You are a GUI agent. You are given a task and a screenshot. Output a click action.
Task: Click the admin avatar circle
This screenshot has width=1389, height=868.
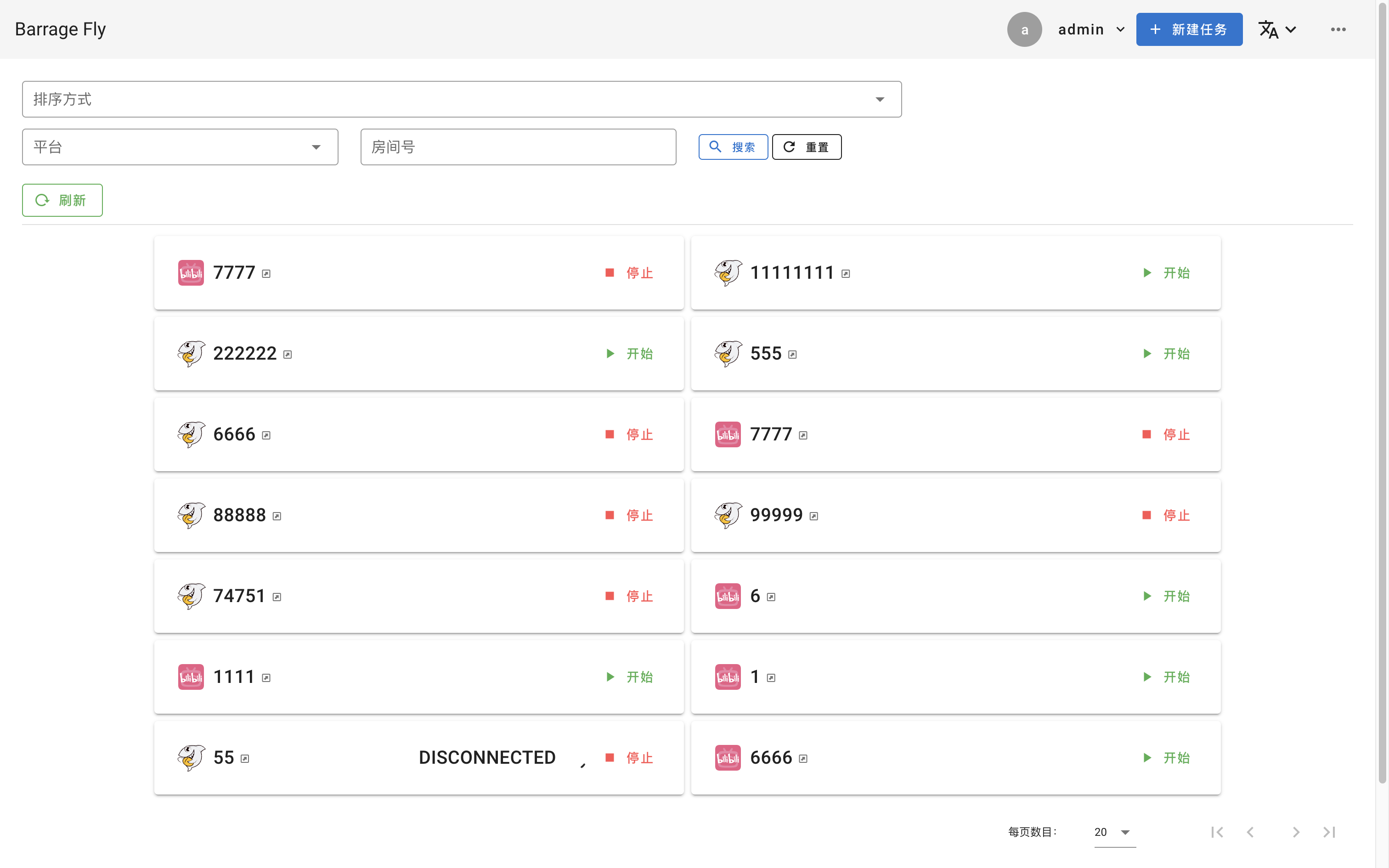pyautogui.click(x=1024, y=29)
